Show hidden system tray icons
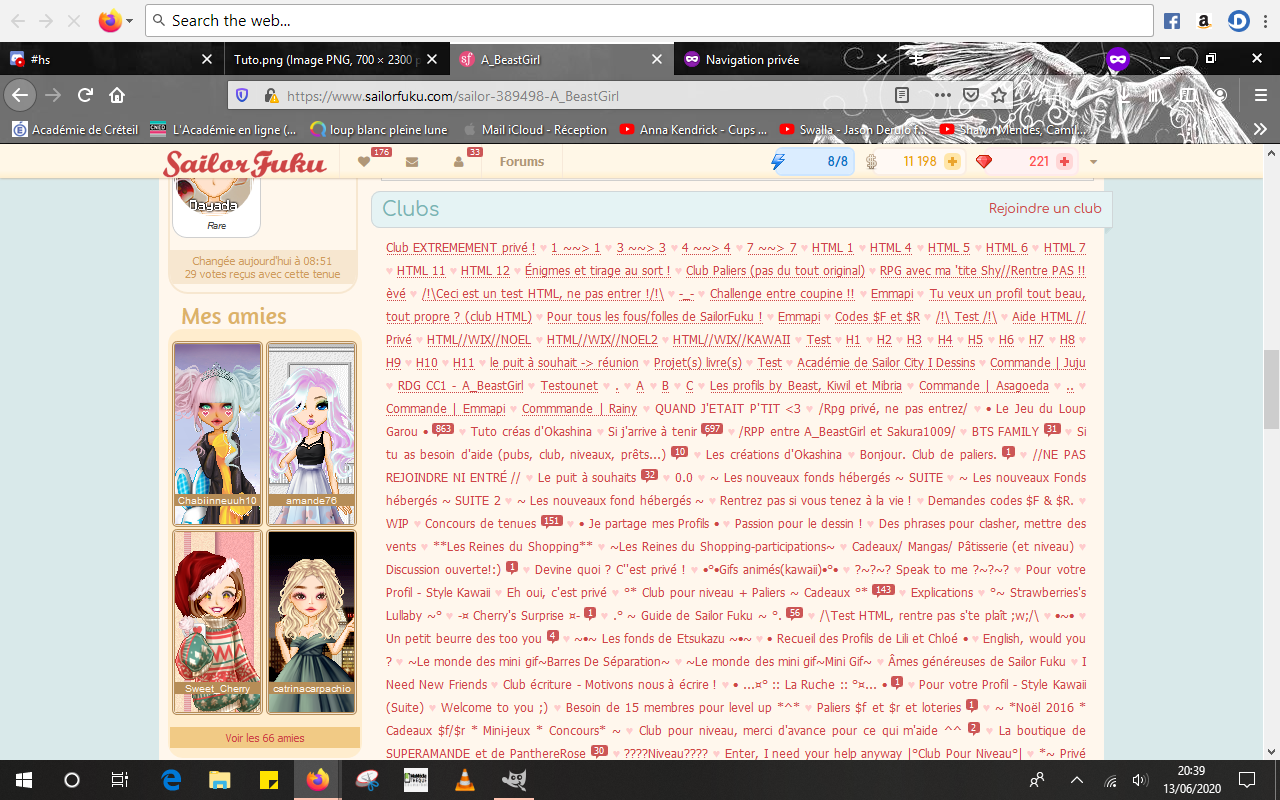Screen dimensions: 1280x800 coord(1077,779)
